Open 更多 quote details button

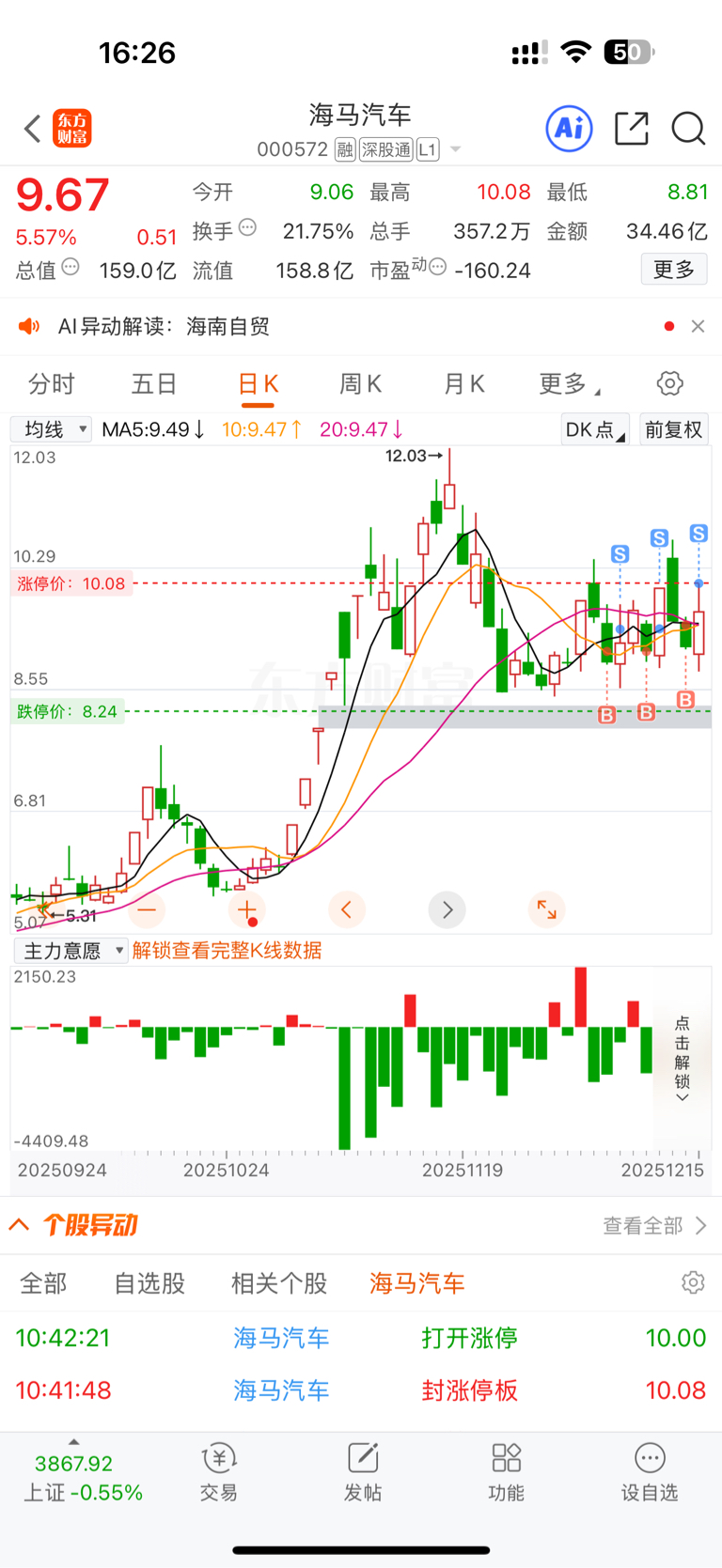point(674,270)
